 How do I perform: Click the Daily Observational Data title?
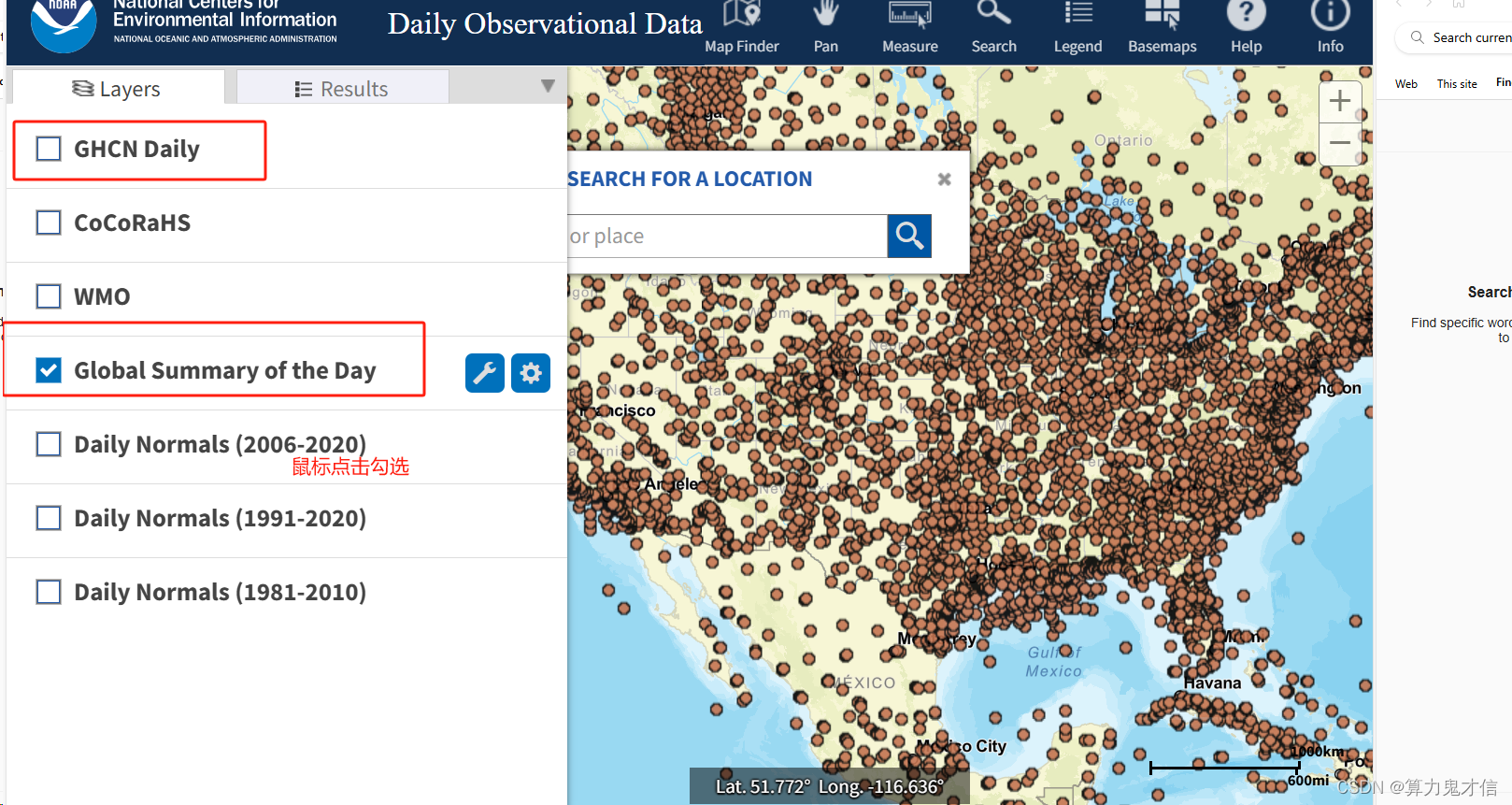(545, 24)
